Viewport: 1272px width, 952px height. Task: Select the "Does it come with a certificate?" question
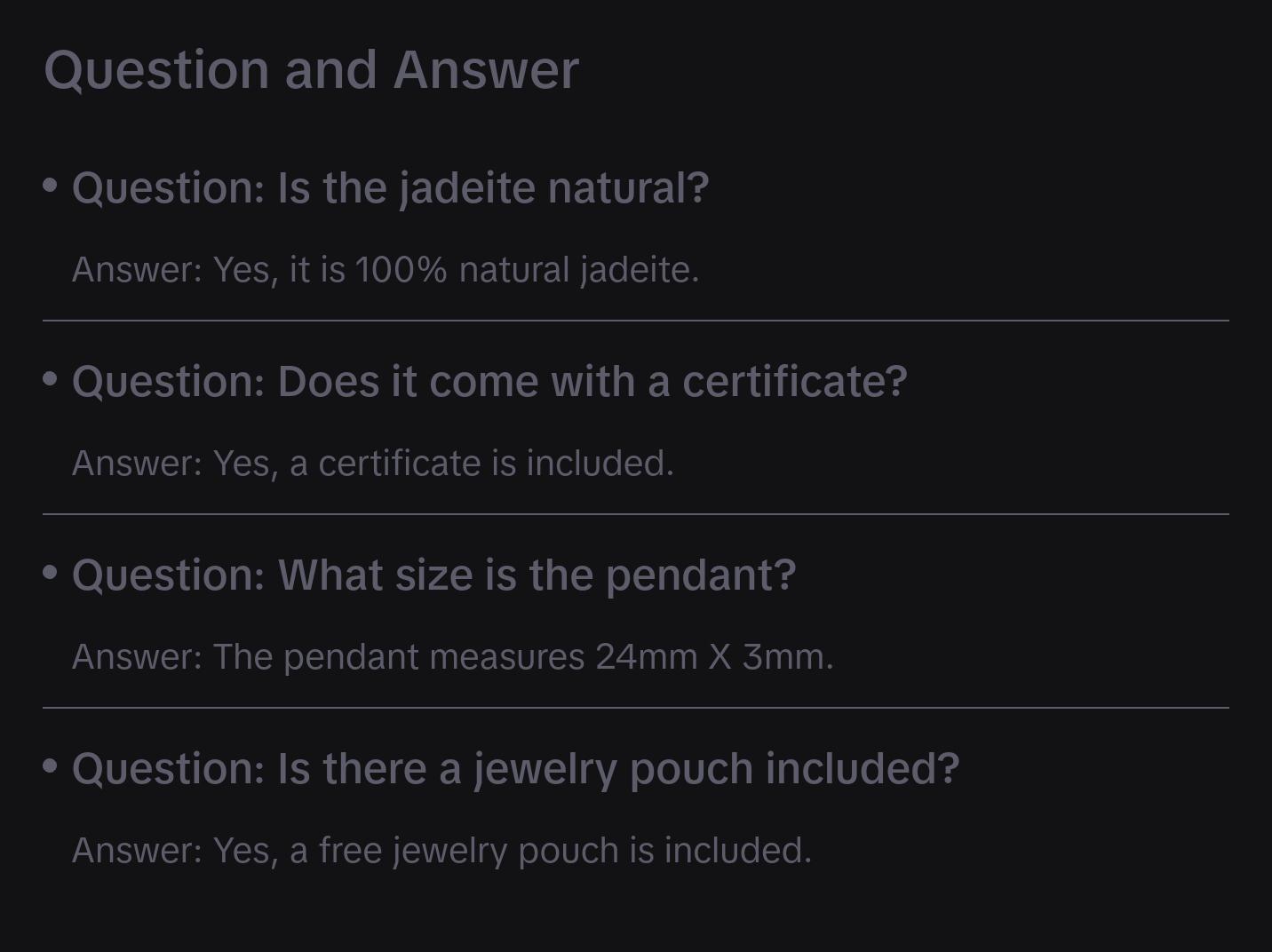point(489,382)
